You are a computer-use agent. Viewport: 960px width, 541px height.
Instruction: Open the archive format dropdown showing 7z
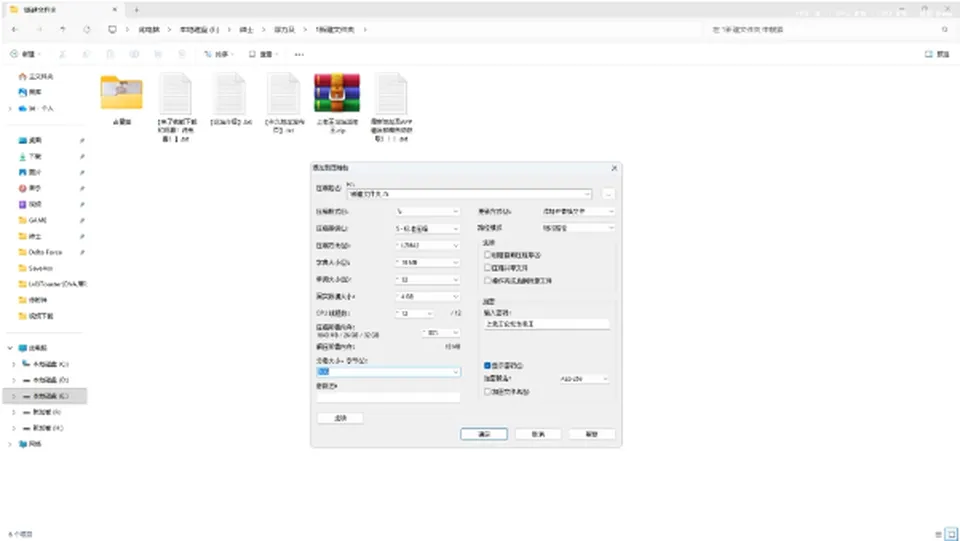coord(427,211)
